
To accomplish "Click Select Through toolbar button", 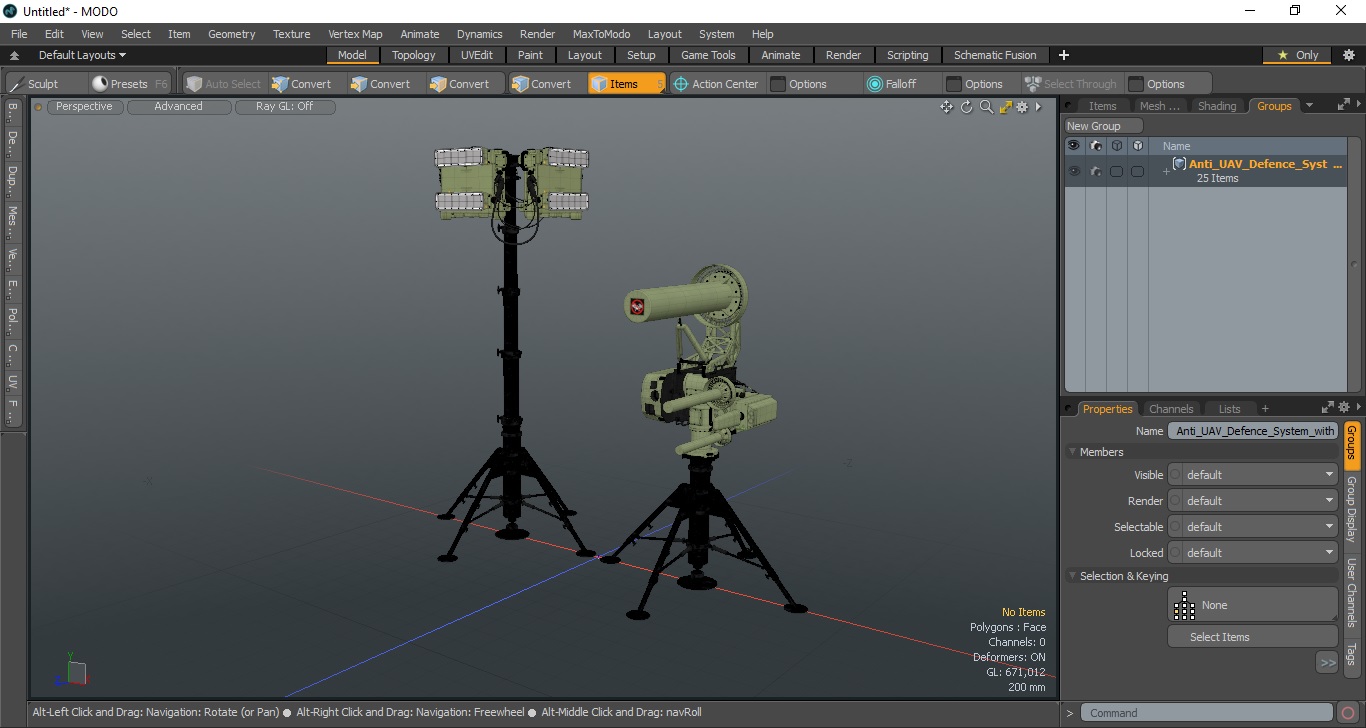I will (x=1071, y=84).
